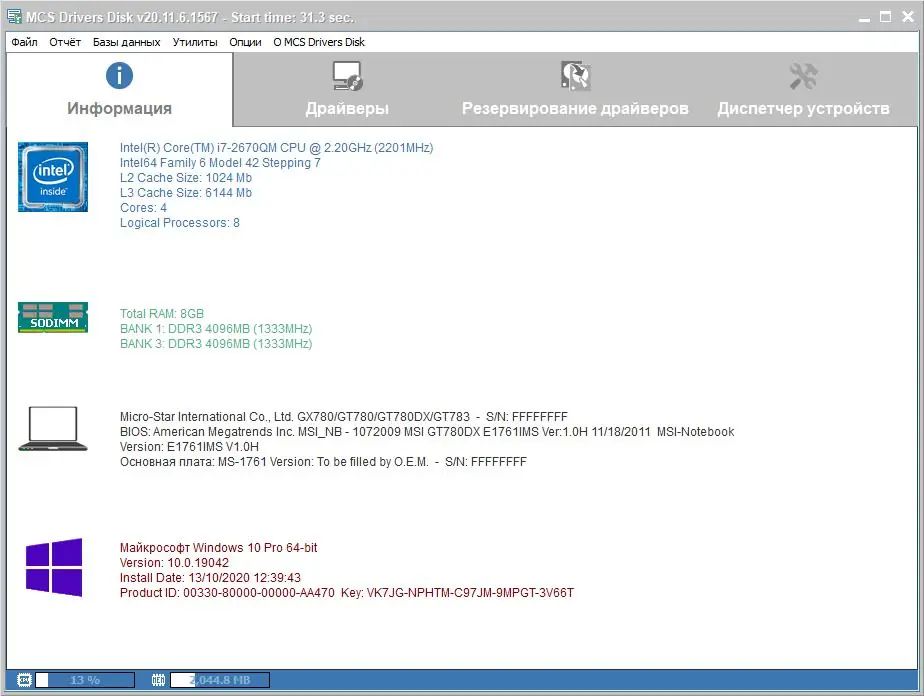This screenshot has height=696, width=924.
Task: Click the BANK 1: DDR3 4096MB line
Action: point(216,329)
